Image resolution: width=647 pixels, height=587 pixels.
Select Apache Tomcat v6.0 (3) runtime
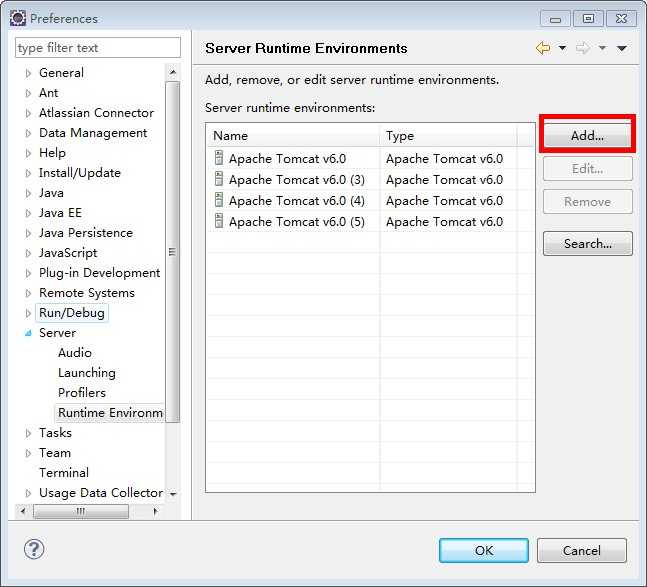297,180
